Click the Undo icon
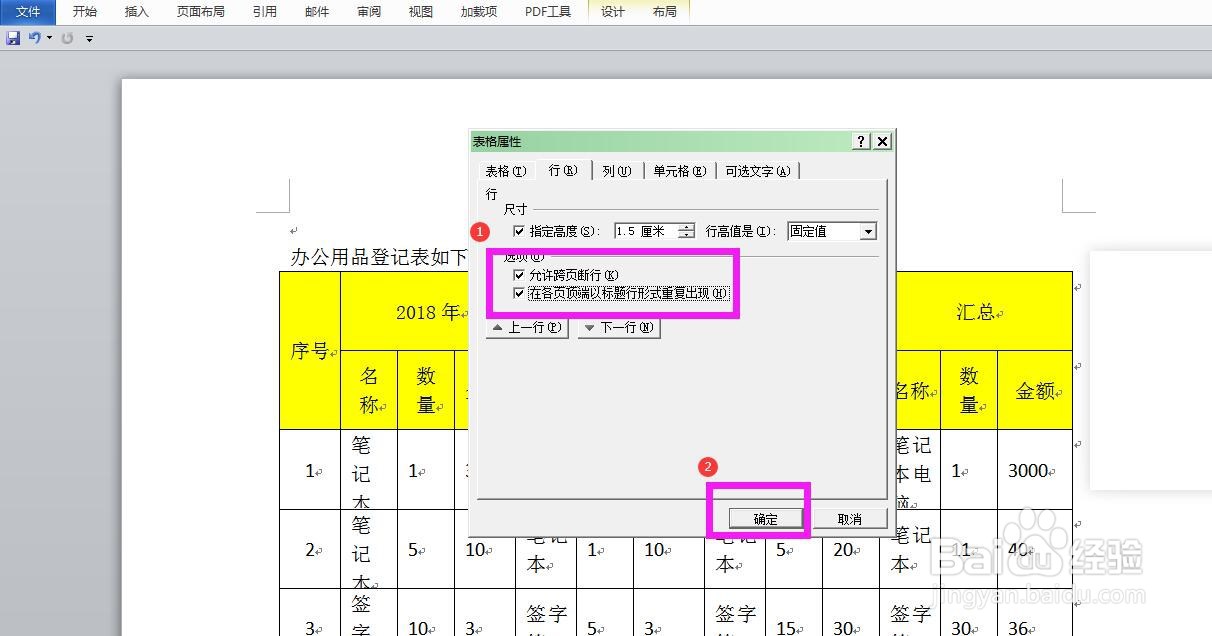Image resolution: width=1212 pixels, height=636 pixels. click(34, 38)
